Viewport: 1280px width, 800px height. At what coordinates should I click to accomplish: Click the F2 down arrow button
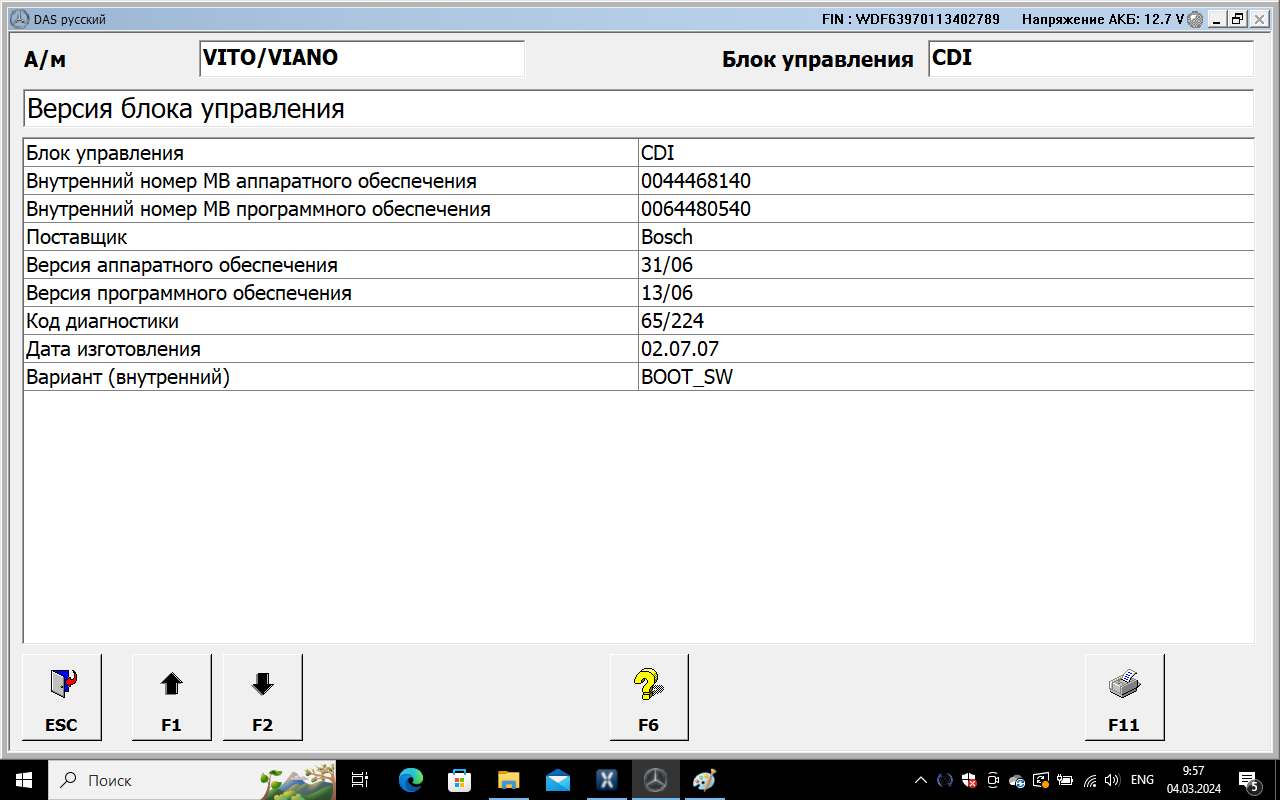pyautogui.click(x=262, y=697)
